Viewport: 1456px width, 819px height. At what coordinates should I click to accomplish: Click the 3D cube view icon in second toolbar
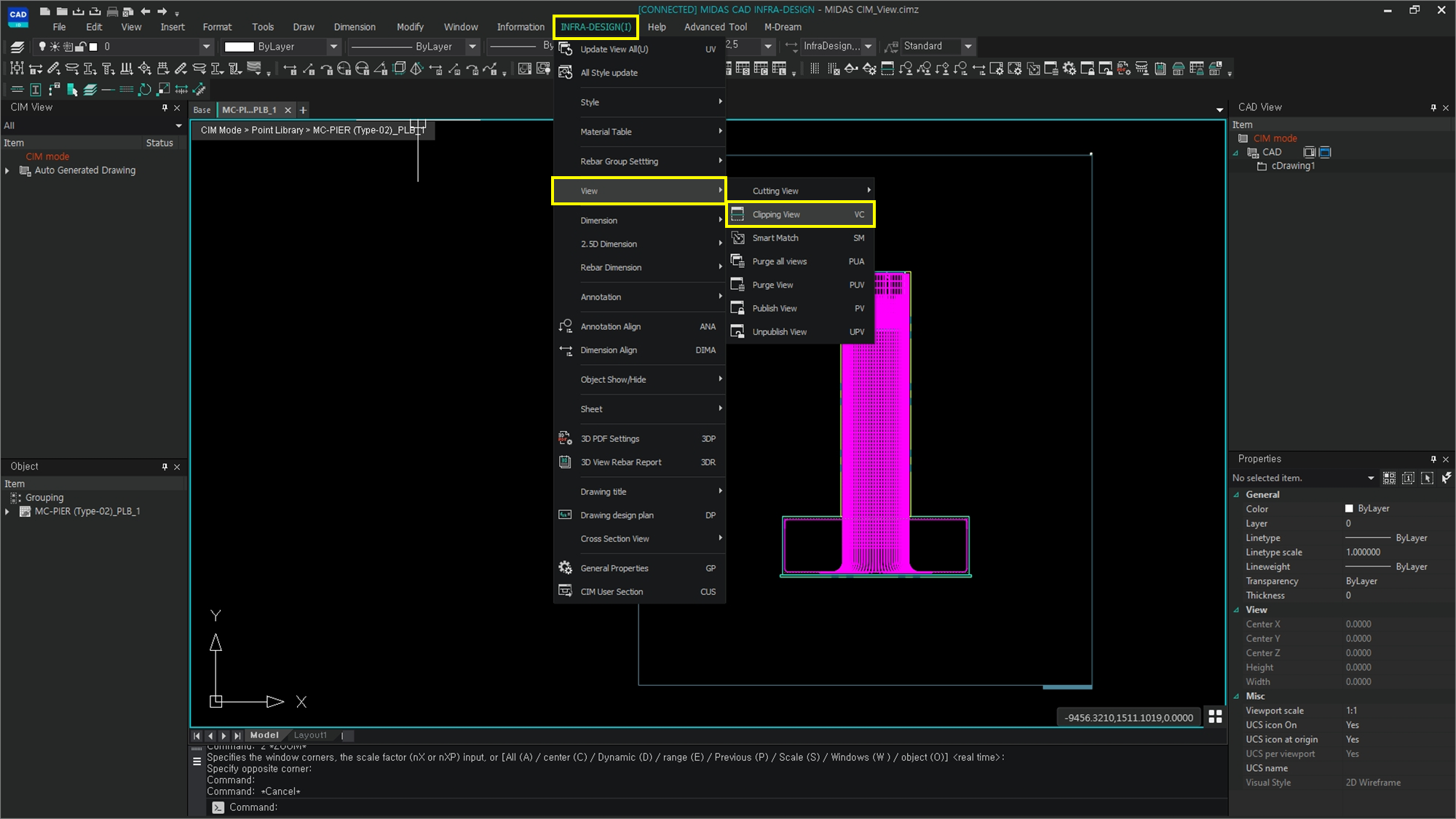pos(399,68)
